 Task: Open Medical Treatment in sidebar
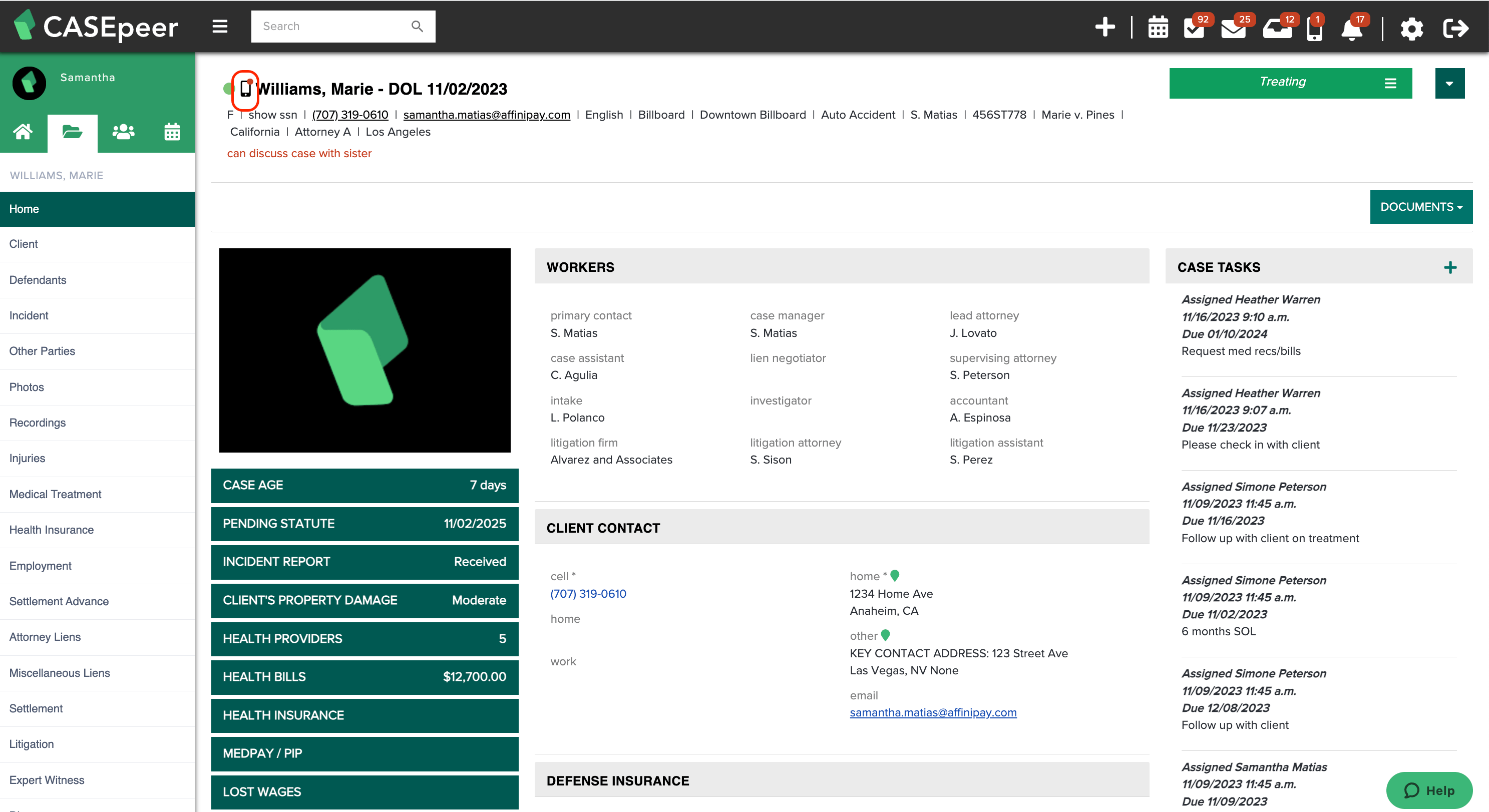55,494
